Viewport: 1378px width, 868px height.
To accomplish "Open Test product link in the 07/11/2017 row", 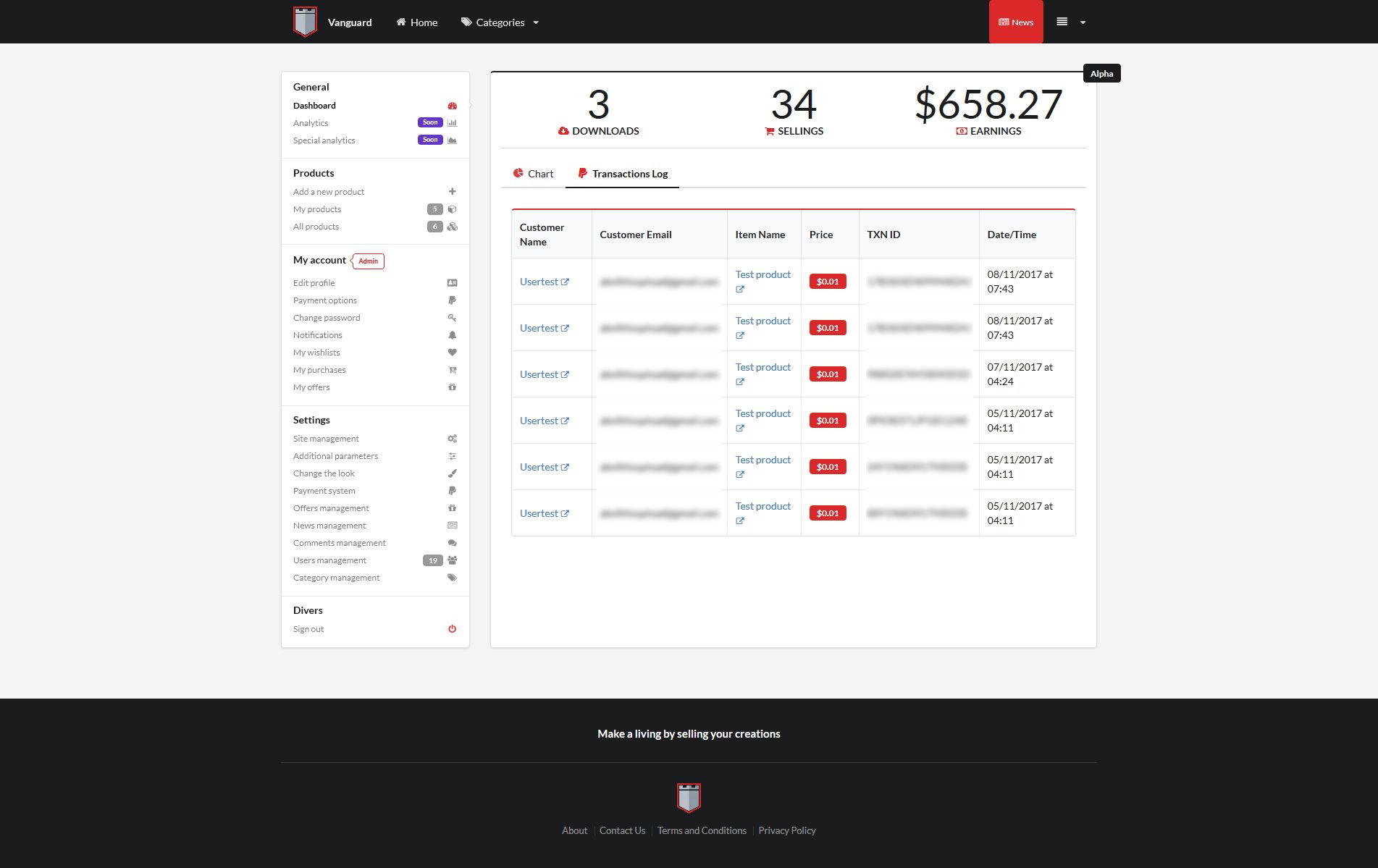I will click(763, 374).
